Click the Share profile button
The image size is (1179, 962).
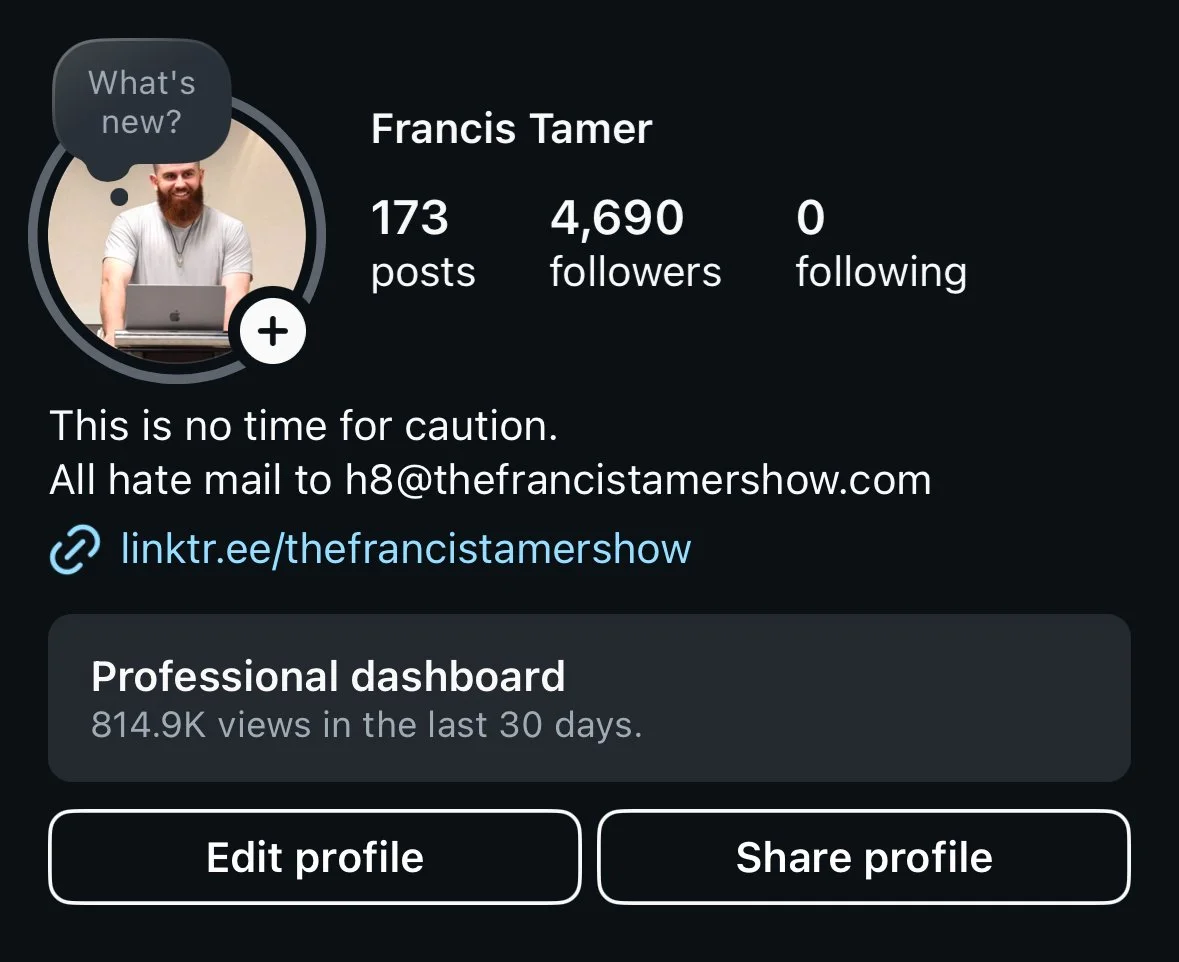[x=864, y=857]
